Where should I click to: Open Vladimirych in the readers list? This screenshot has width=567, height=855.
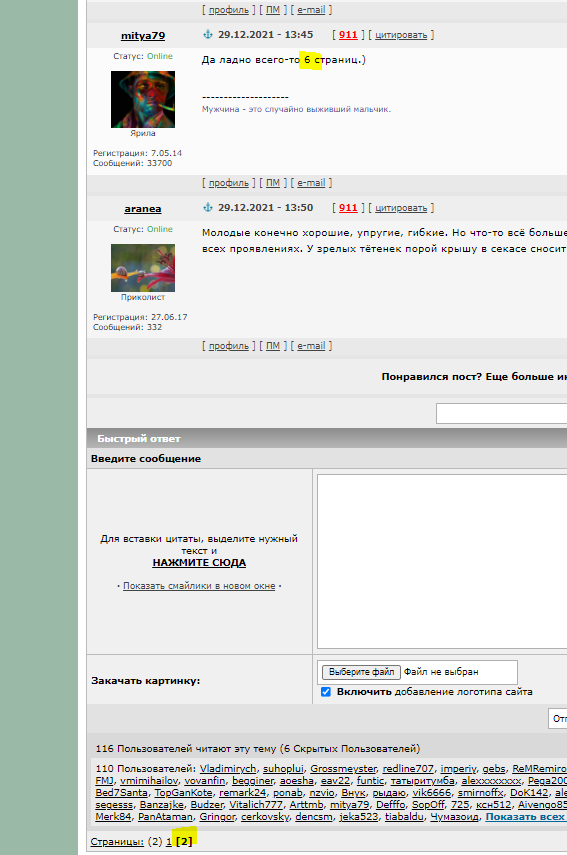tap(227, 769)
